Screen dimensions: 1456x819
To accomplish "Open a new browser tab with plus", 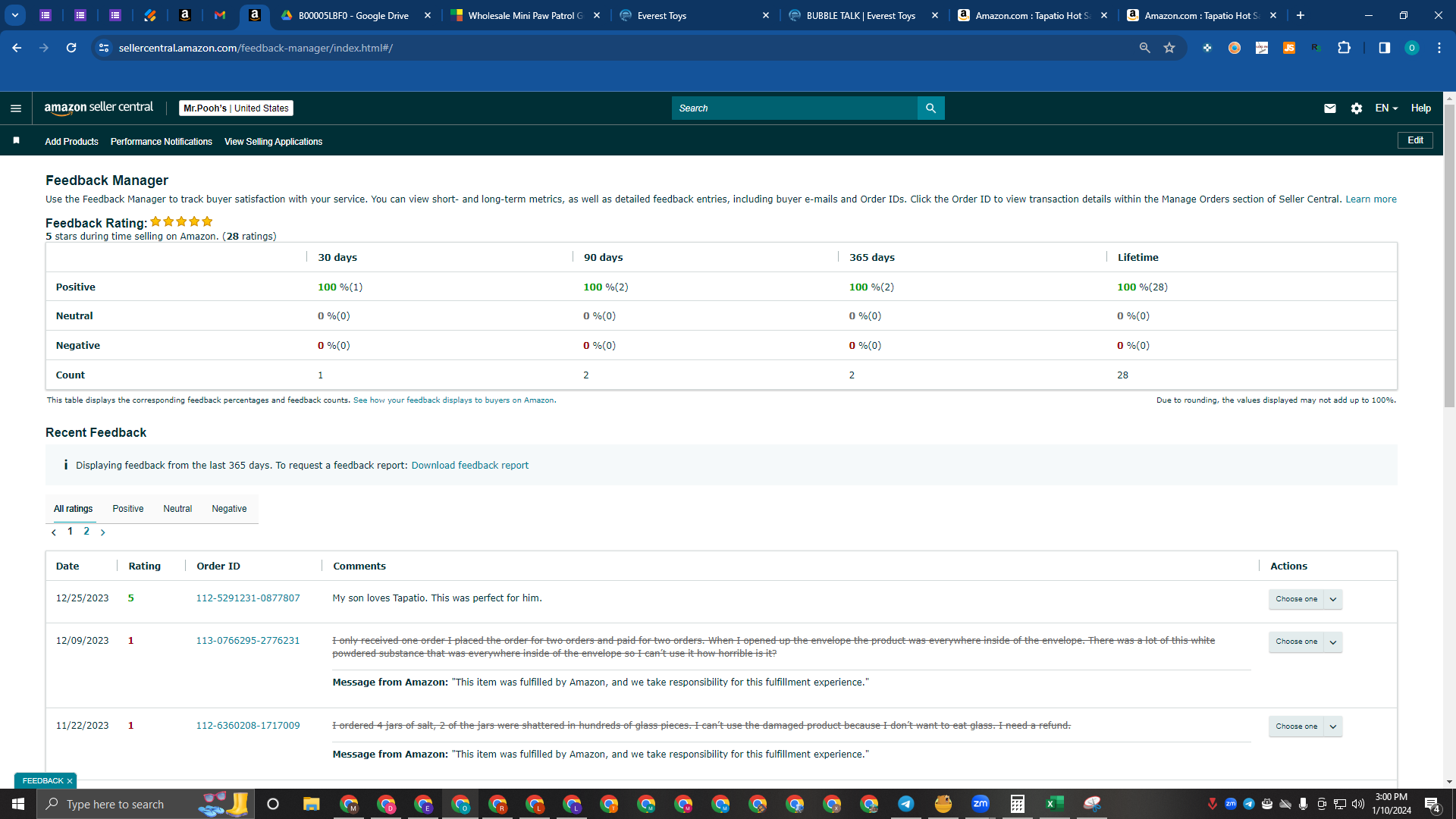I will click(x=1301, y=15).
